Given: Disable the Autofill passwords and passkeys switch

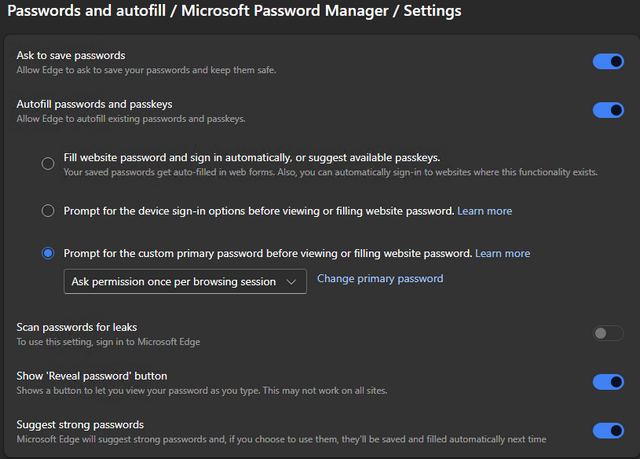Looking at the screenshot, I should [608, 110].
